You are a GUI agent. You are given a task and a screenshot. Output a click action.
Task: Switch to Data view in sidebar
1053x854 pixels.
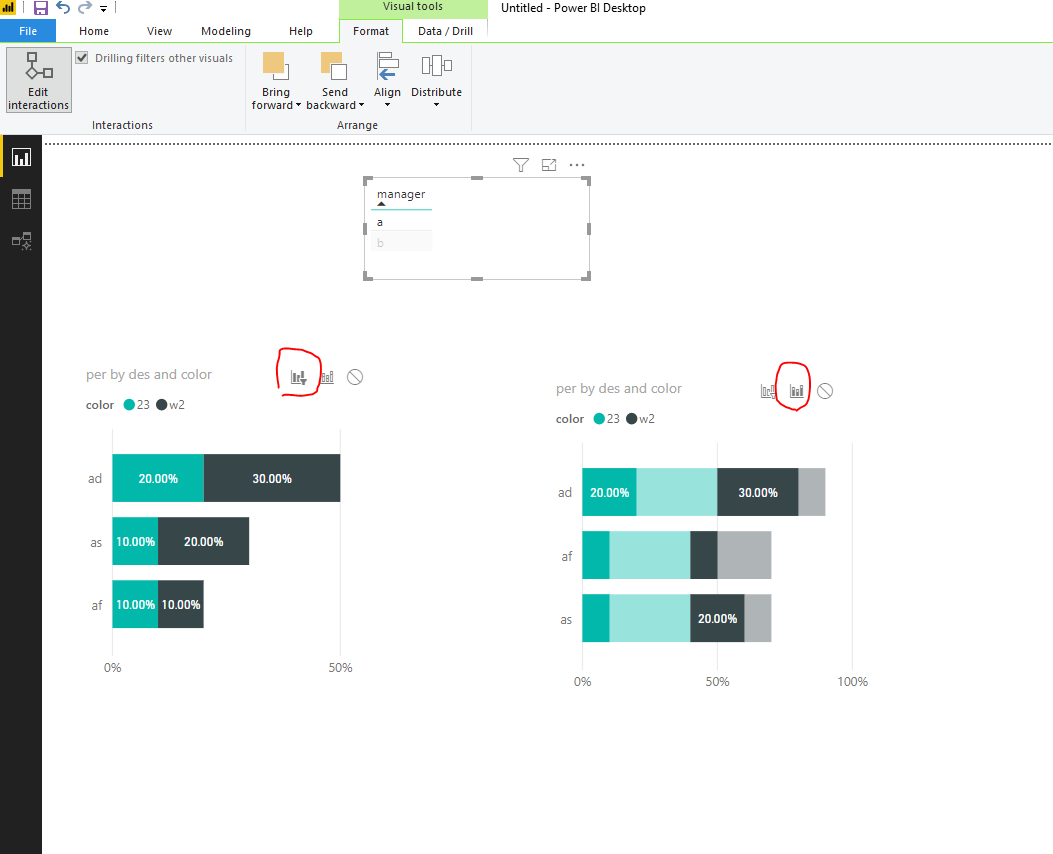pyautogui.click(x=21, y=199)
